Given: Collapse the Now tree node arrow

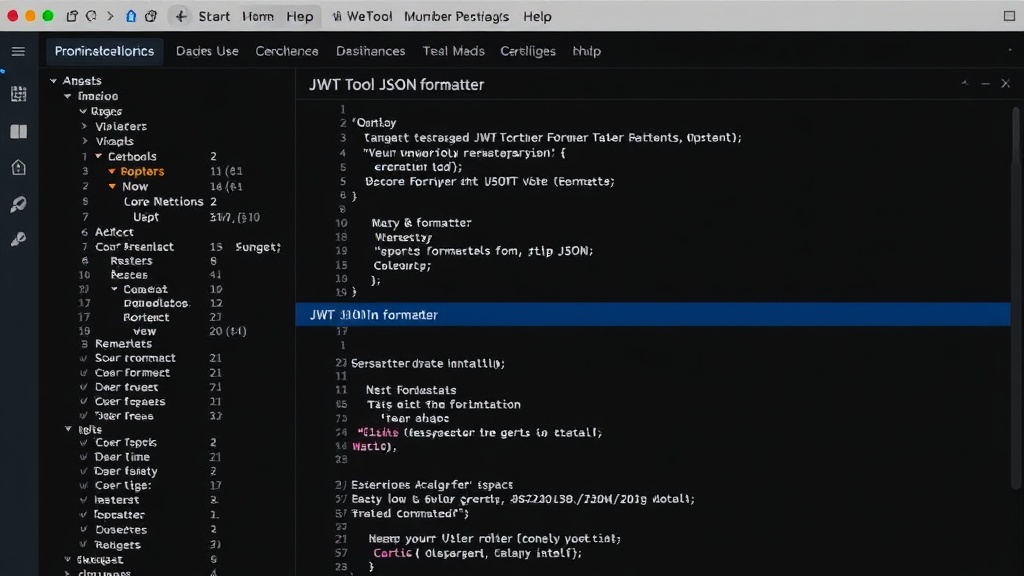Looking at the screenshot, I should 112,187.
